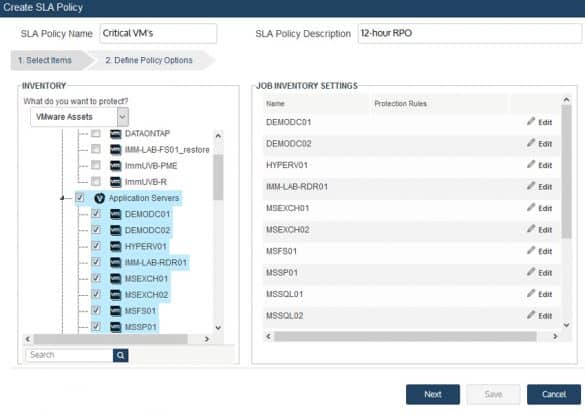Click the job inventory vertical scrollbar thumb
Image resolution: width=585 pixels, height=414 pixels.
point(566,172)
